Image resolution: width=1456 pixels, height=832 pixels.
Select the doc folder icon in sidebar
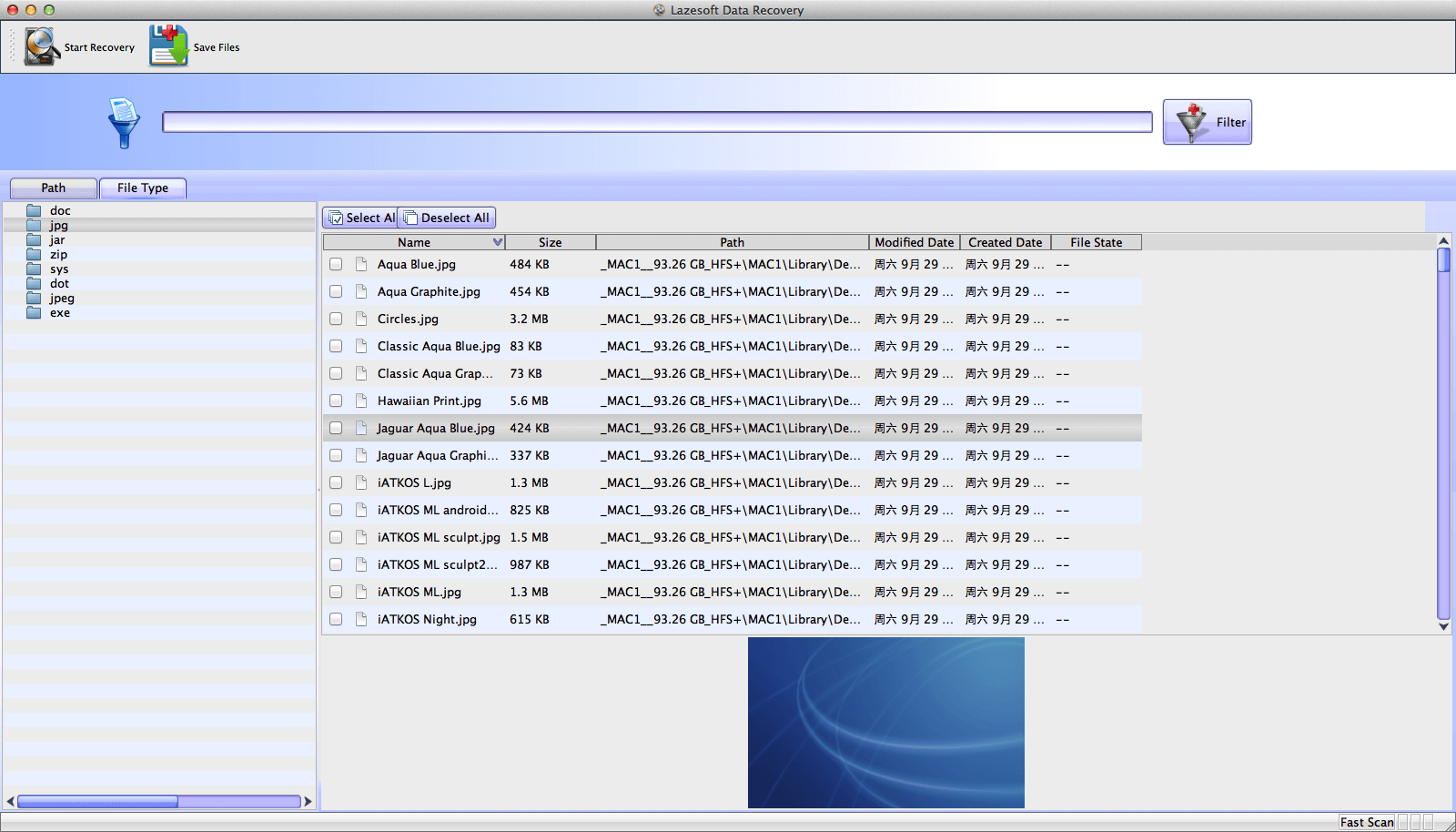click(x=33, y=210)
